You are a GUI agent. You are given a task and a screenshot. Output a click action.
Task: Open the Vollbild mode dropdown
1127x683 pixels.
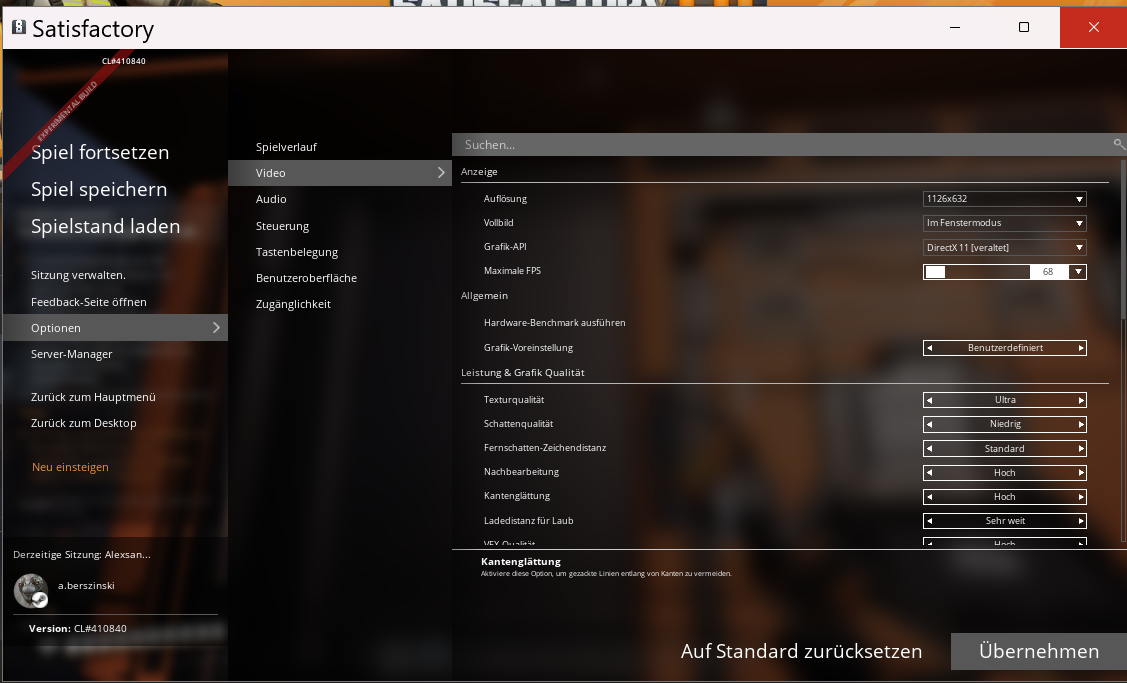1004,223
